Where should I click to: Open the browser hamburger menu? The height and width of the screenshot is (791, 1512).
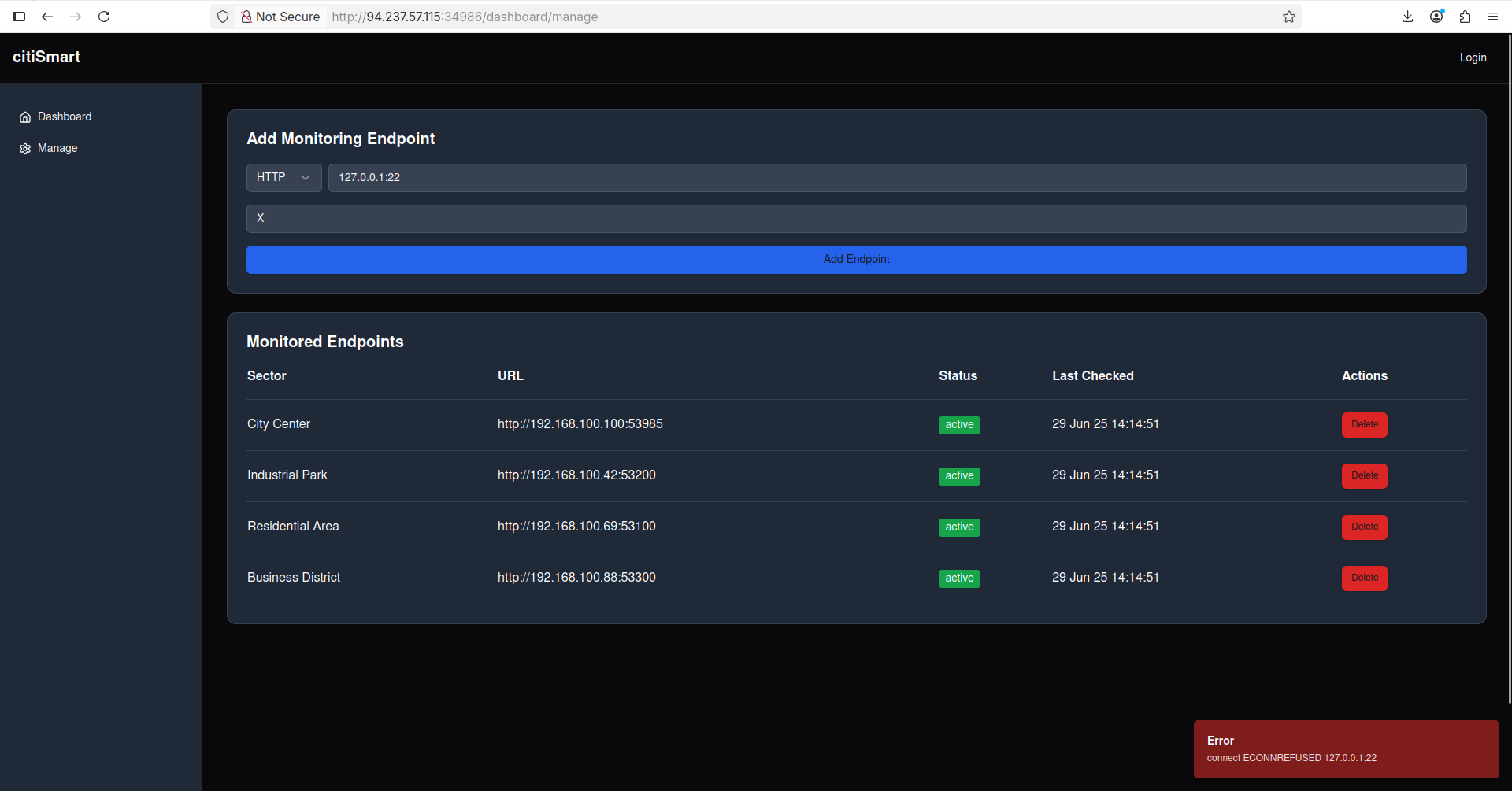pyautogui.click(x=1493, y=17)
